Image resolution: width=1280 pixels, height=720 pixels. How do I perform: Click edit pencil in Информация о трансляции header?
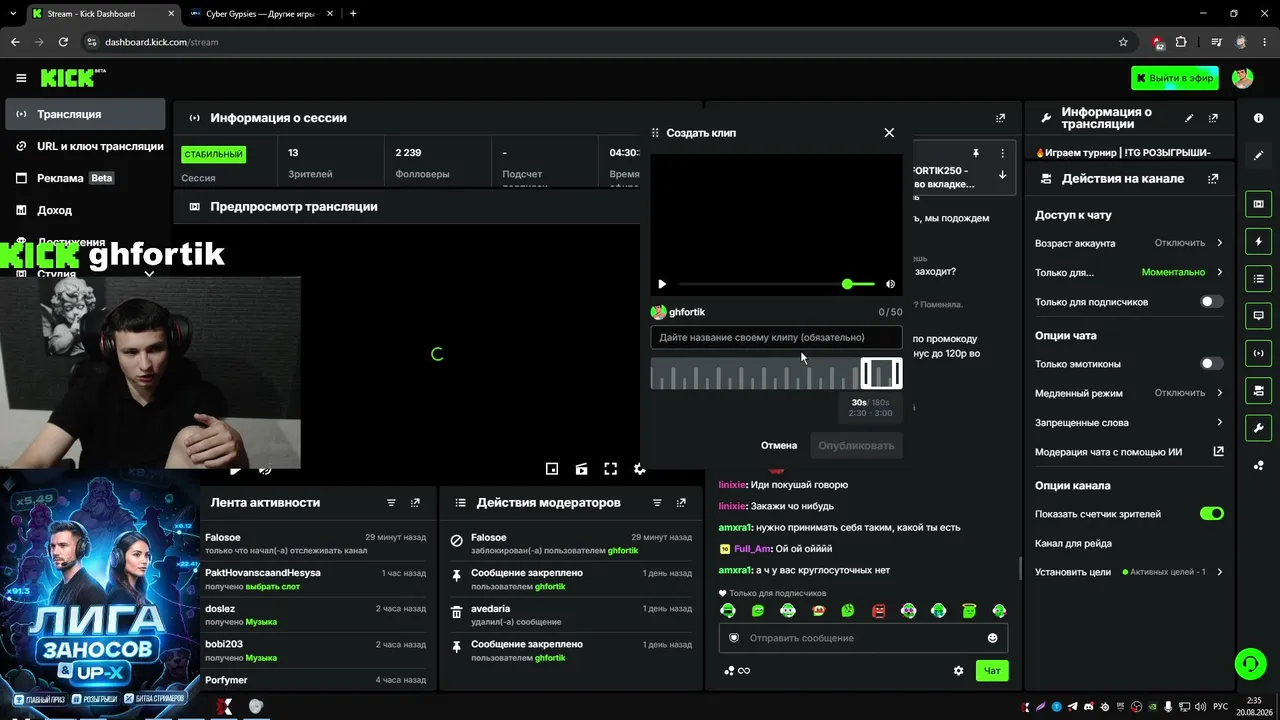1189,118
